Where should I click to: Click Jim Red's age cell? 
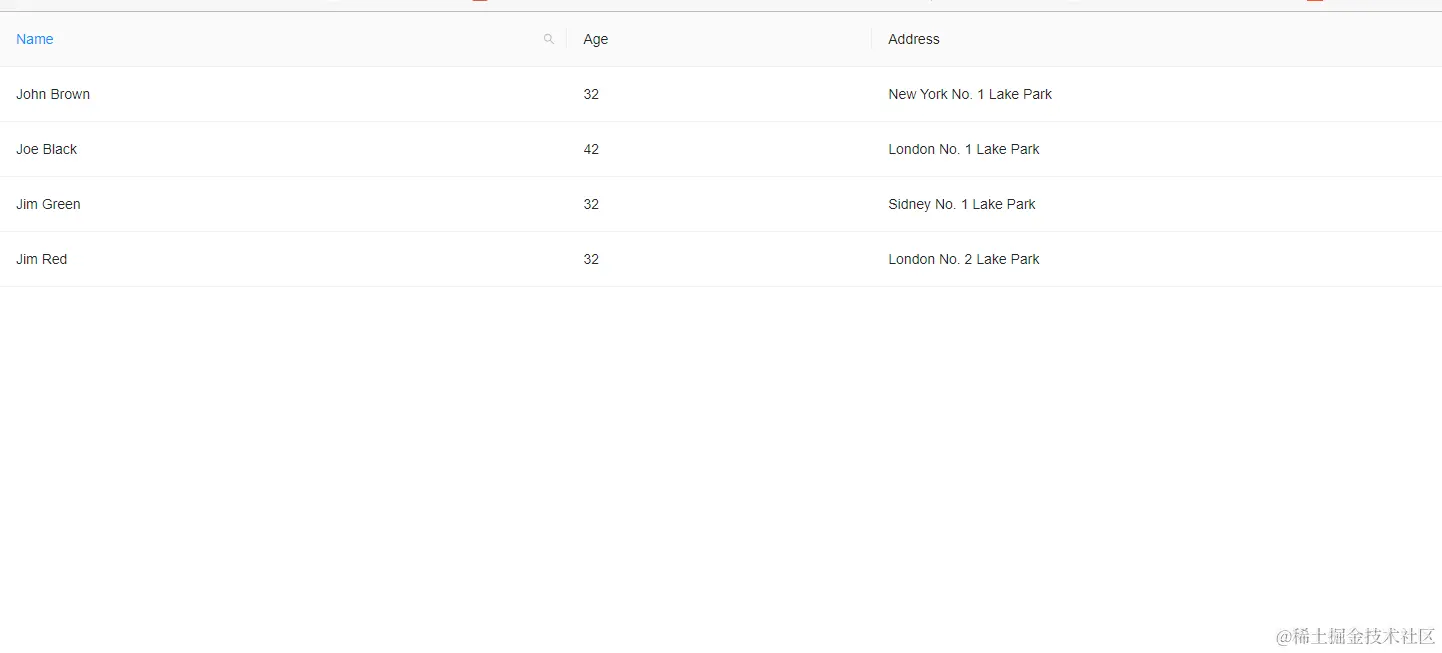[591, 259]
